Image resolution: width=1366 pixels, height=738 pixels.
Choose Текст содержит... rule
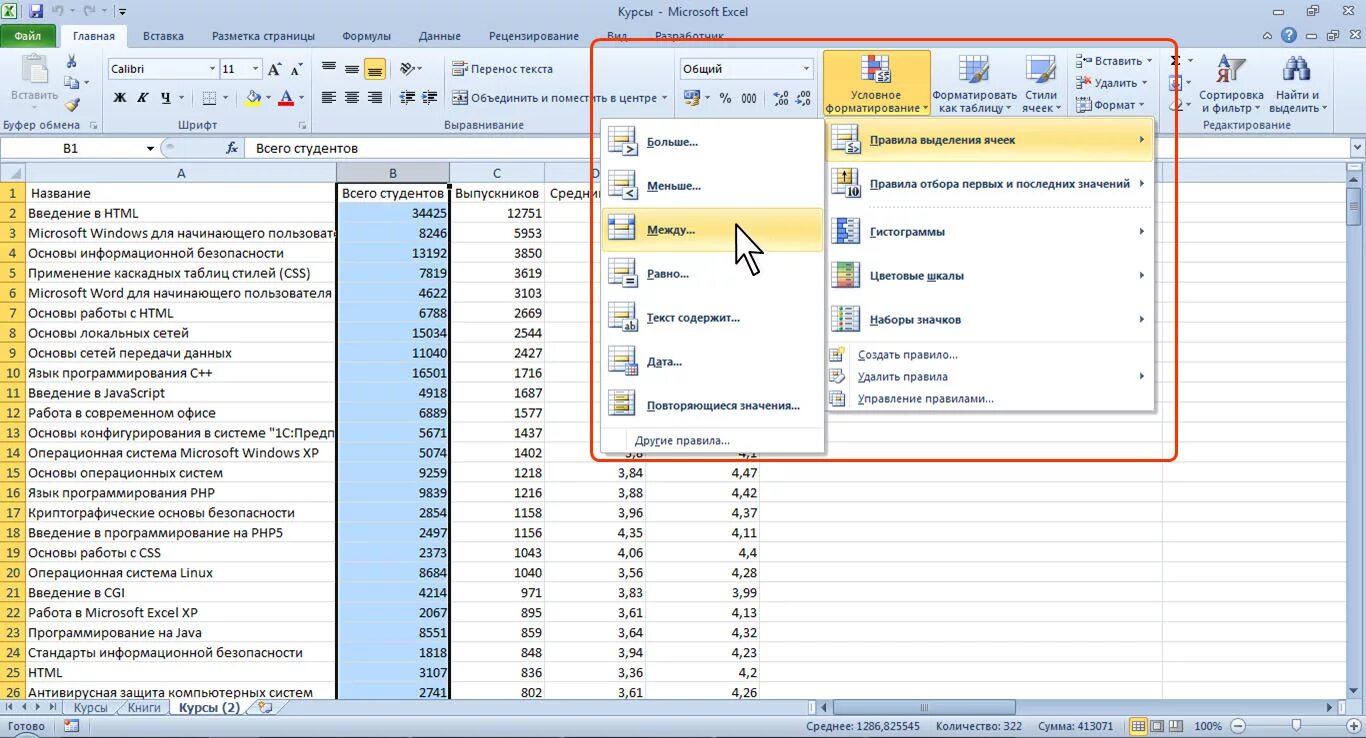(713, 318)
